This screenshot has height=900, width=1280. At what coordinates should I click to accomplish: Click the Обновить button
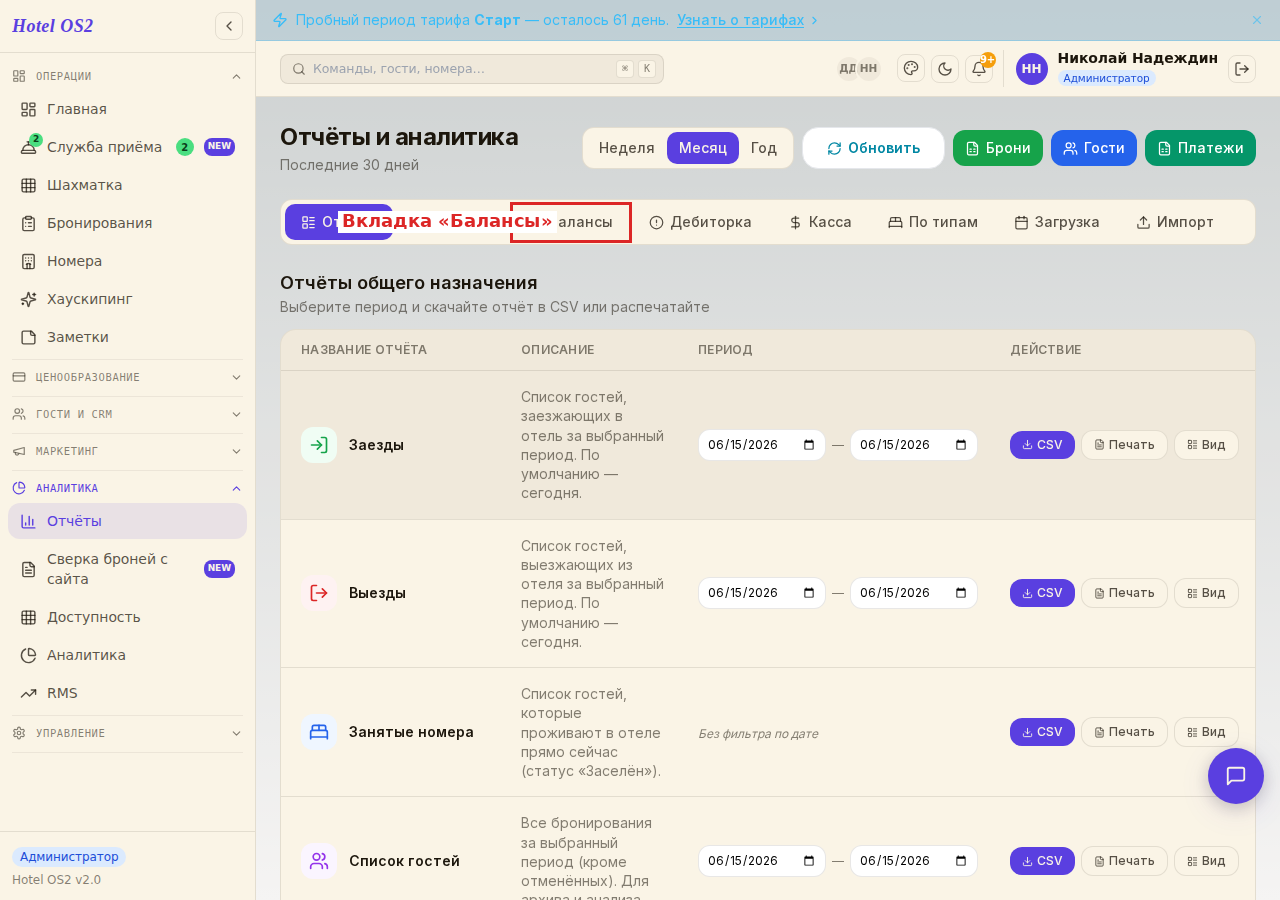click(874, 148)
